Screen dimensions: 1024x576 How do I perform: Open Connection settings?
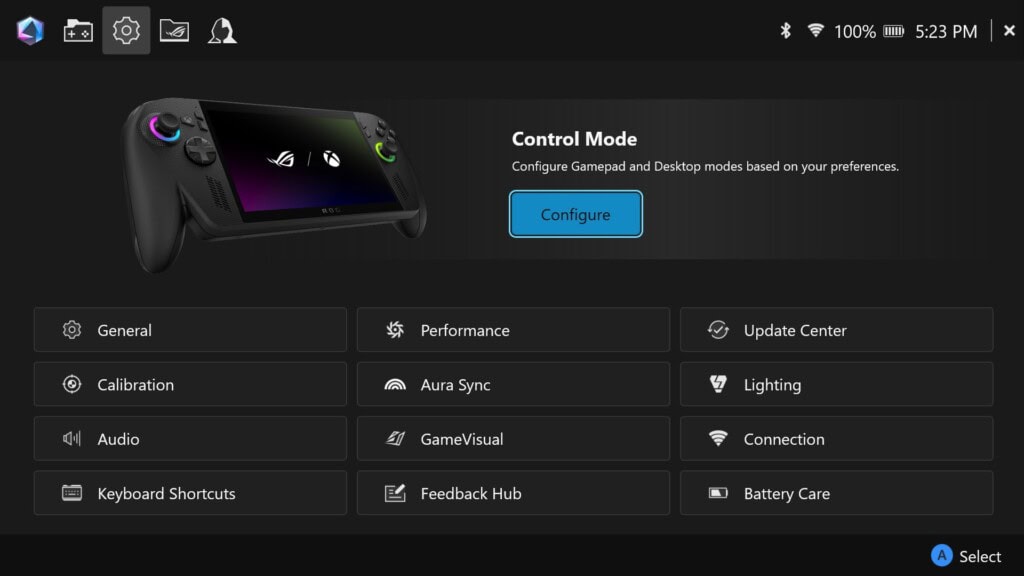[837, 438]
